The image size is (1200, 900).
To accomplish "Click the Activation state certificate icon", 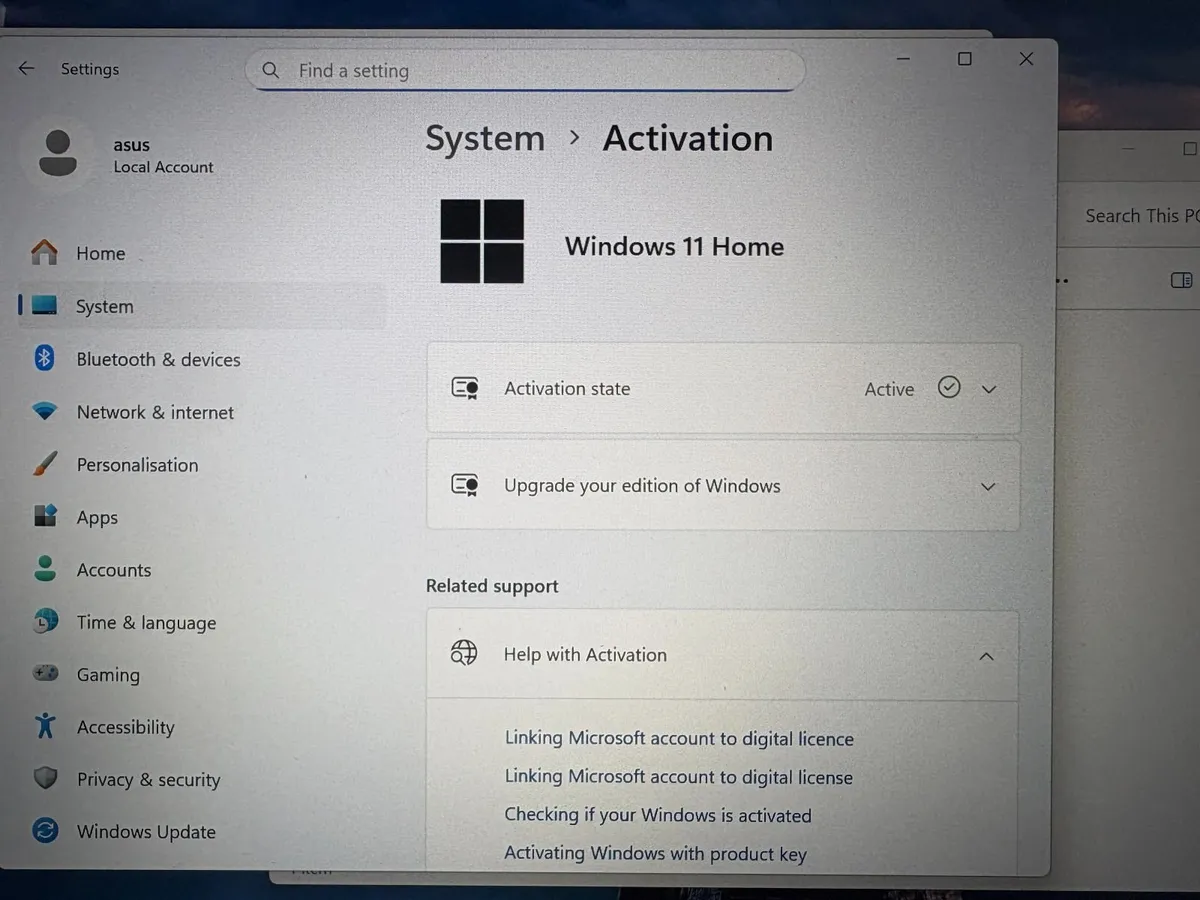I will 465,388.
